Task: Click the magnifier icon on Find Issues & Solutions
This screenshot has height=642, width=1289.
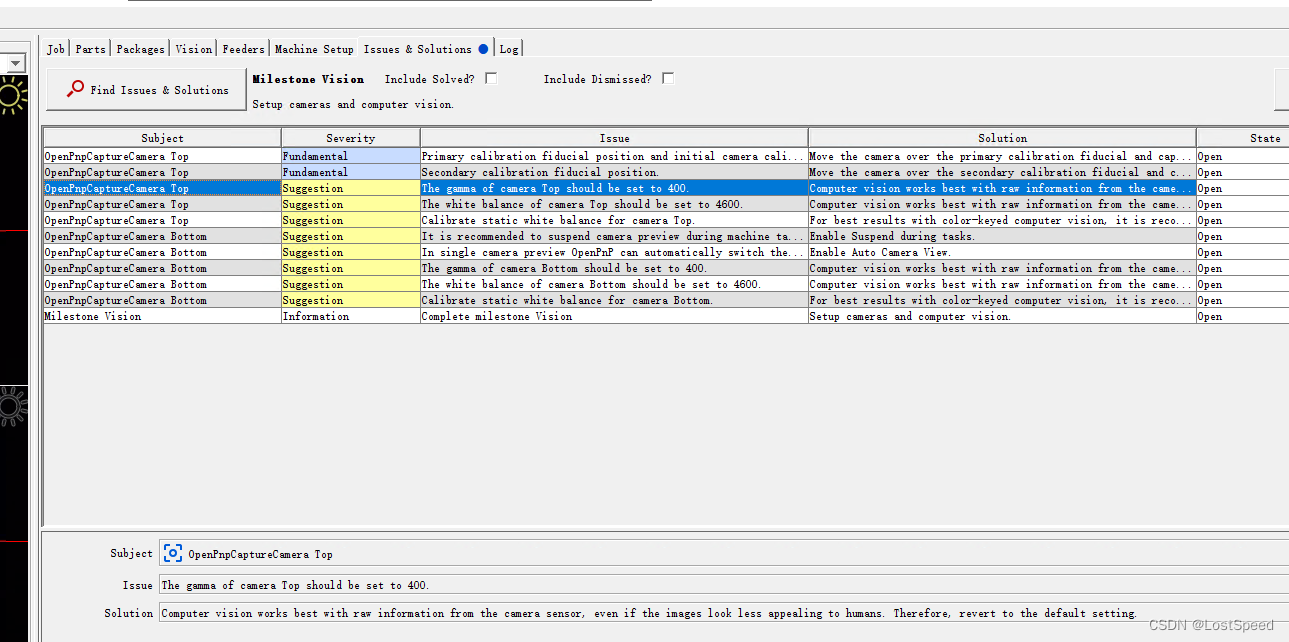Action: 75,87
